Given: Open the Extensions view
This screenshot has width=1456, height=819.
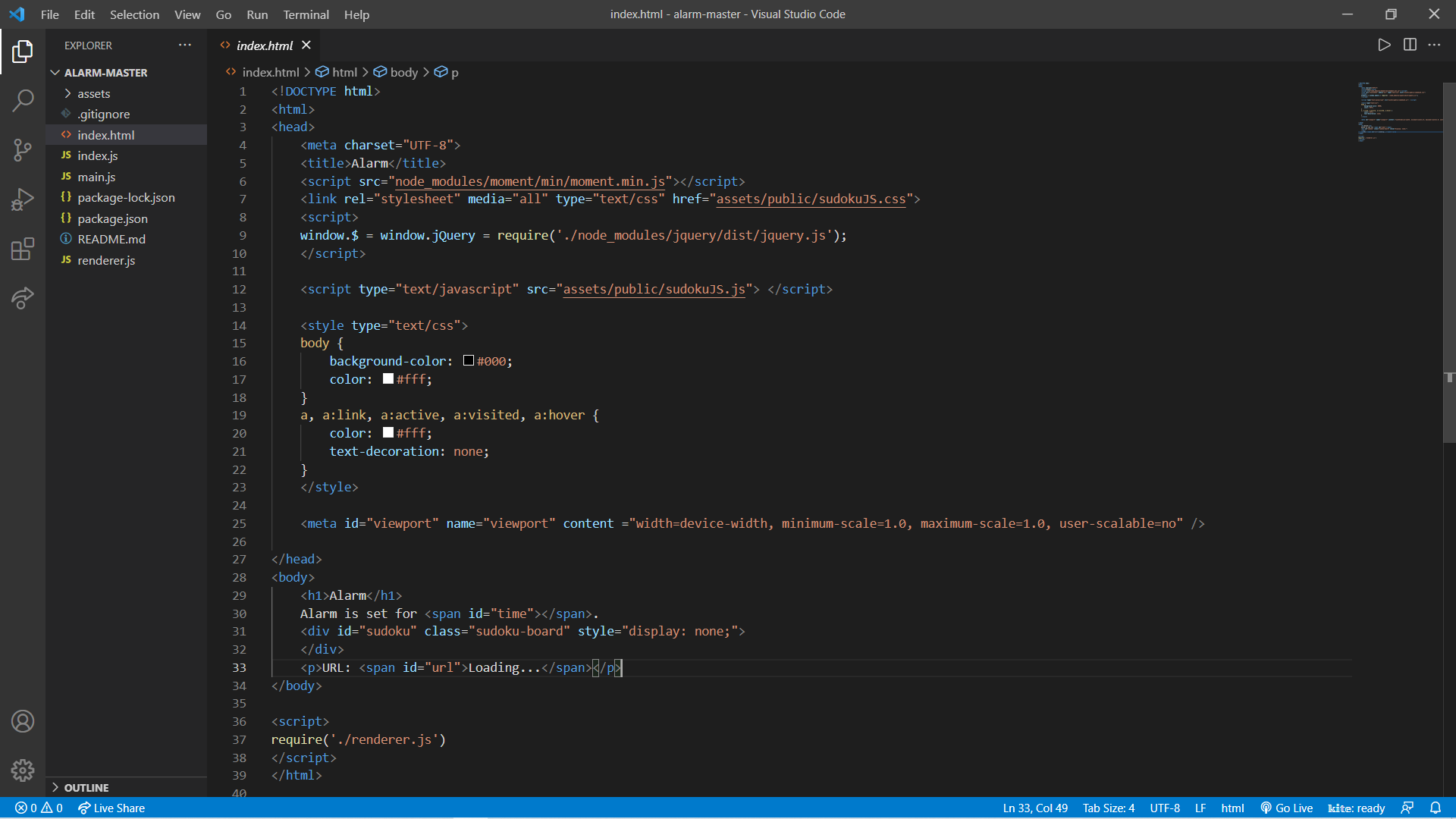Looking at the screenshot, I should [x=23, y=249].
